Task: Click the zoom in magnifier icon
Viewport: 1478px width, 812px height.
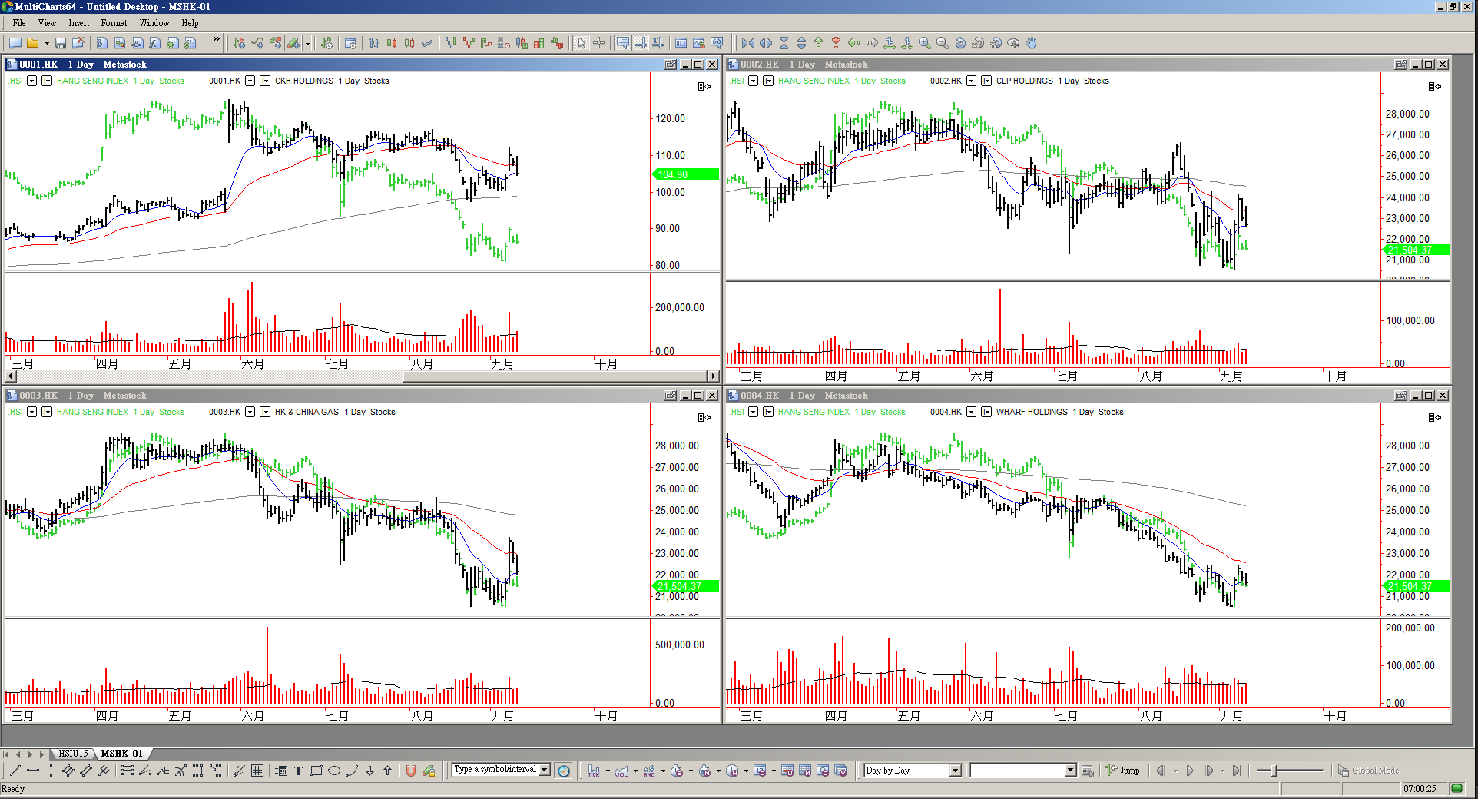Action: click(925, 43)
